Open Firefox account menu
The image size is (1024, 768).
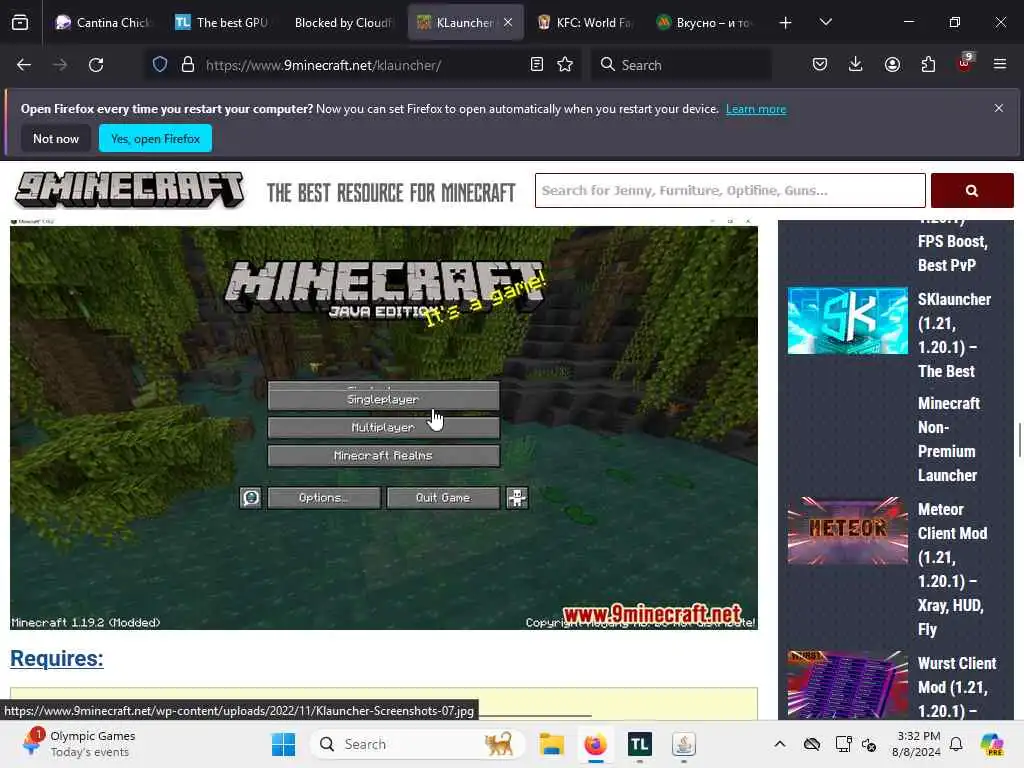(892, 65)
